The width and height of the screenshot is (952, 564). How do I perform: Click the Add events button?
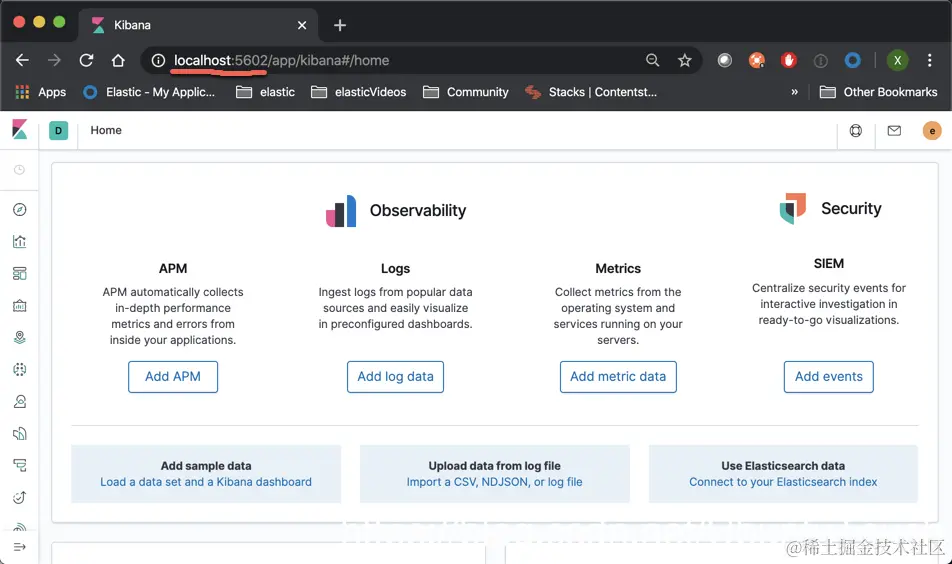829,376
